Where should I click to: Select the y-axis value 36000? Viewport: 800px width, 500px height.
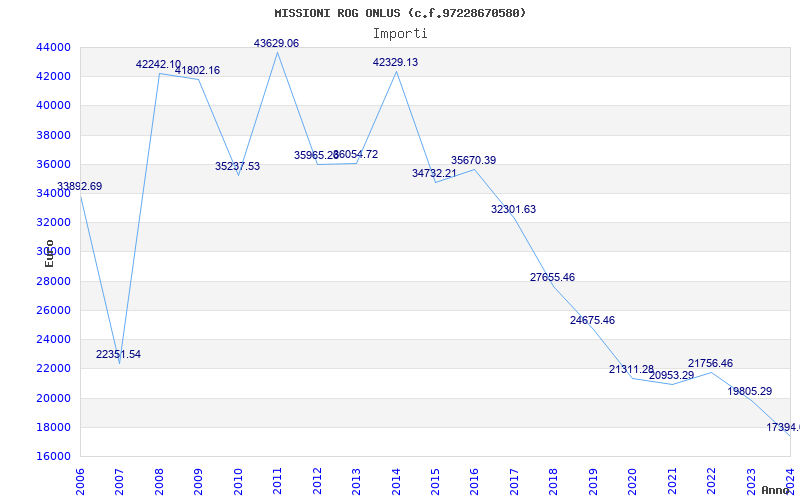pos(53,164)
